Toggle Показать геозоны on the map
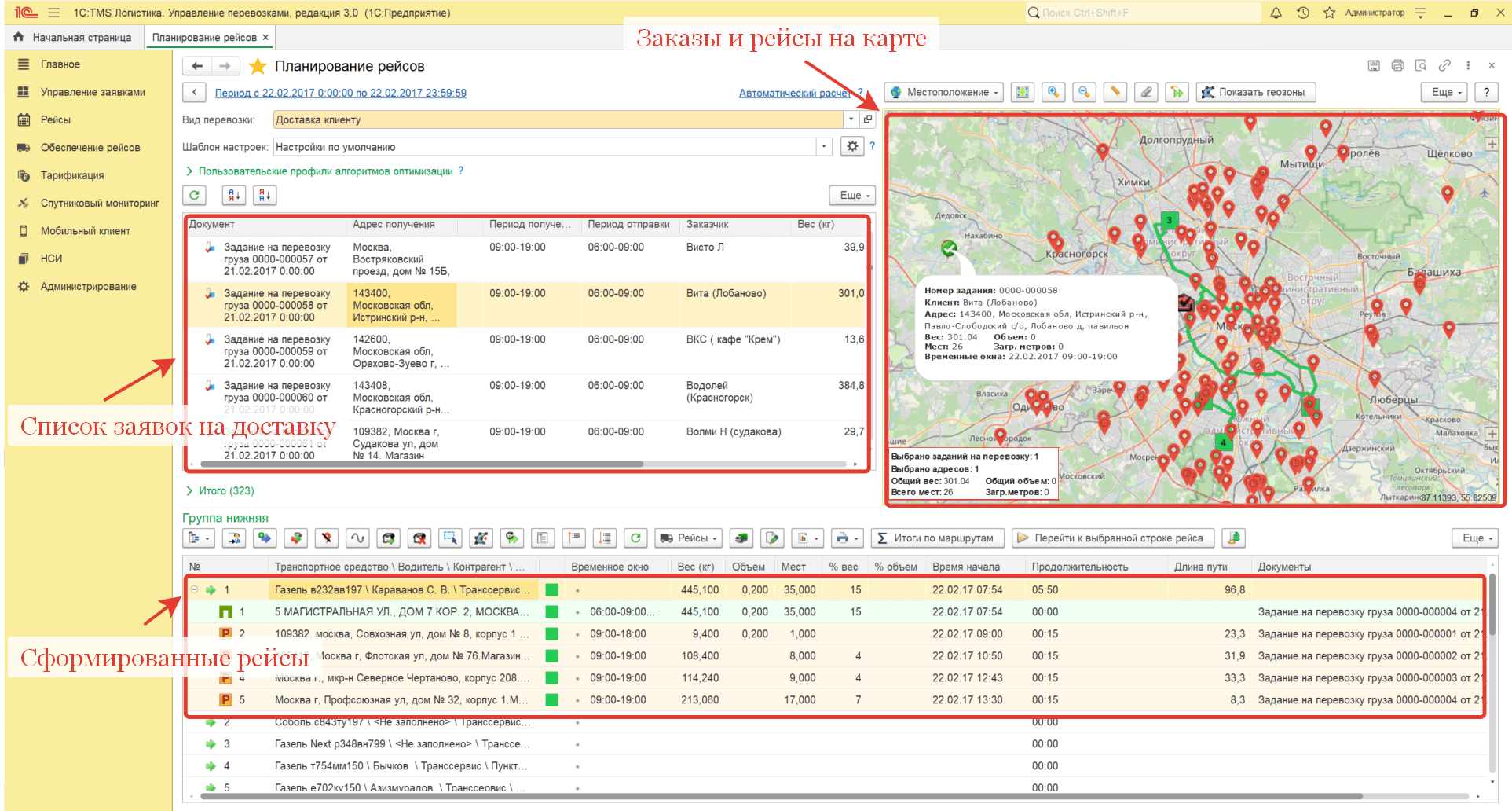1512x811 pixels. point(1254,93)
